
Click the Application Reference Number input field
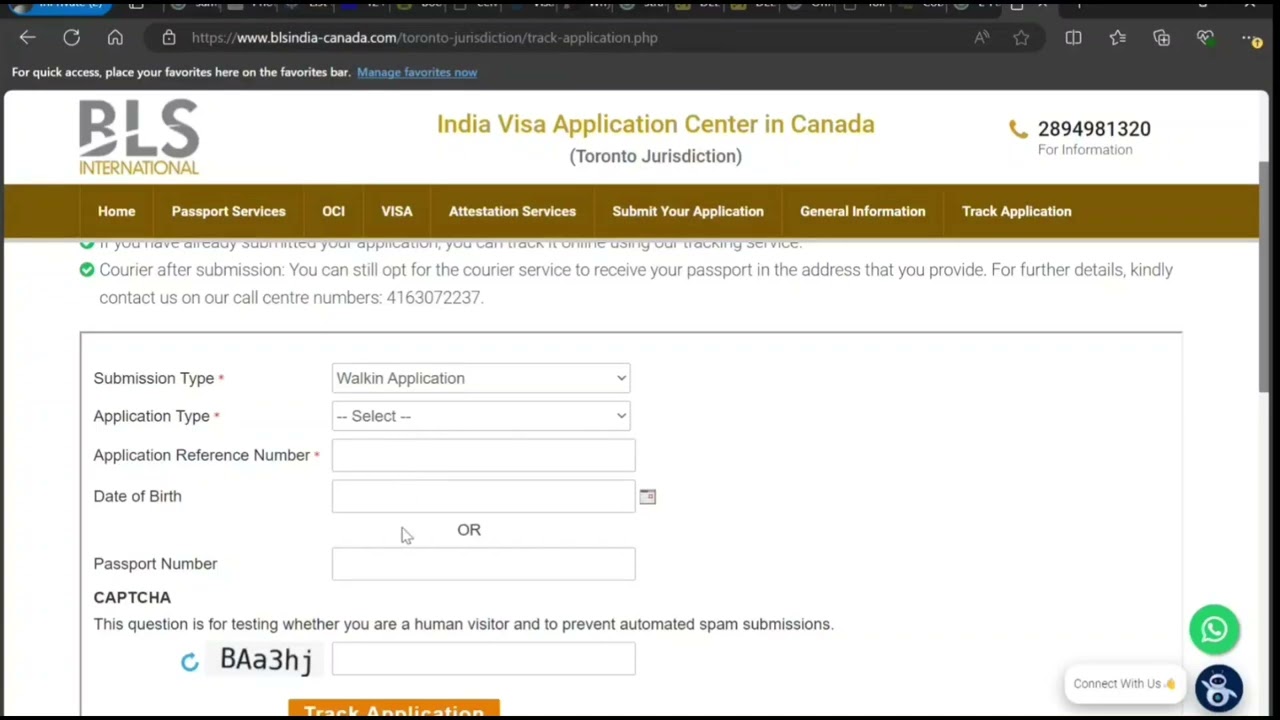click(x=483, y=455)
